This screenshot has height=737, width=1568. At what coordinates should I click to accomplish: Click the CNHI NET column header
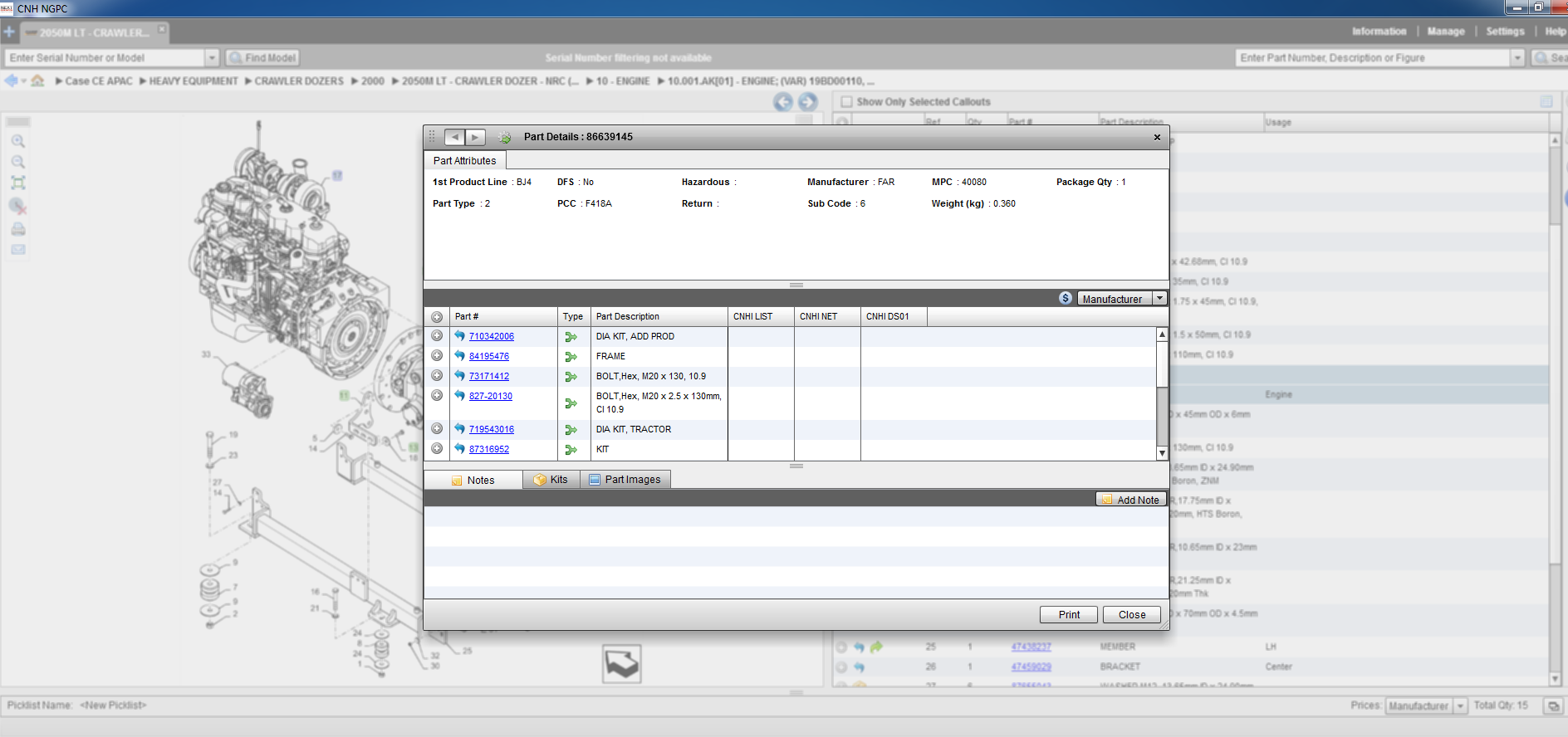[x=827, y=316]
